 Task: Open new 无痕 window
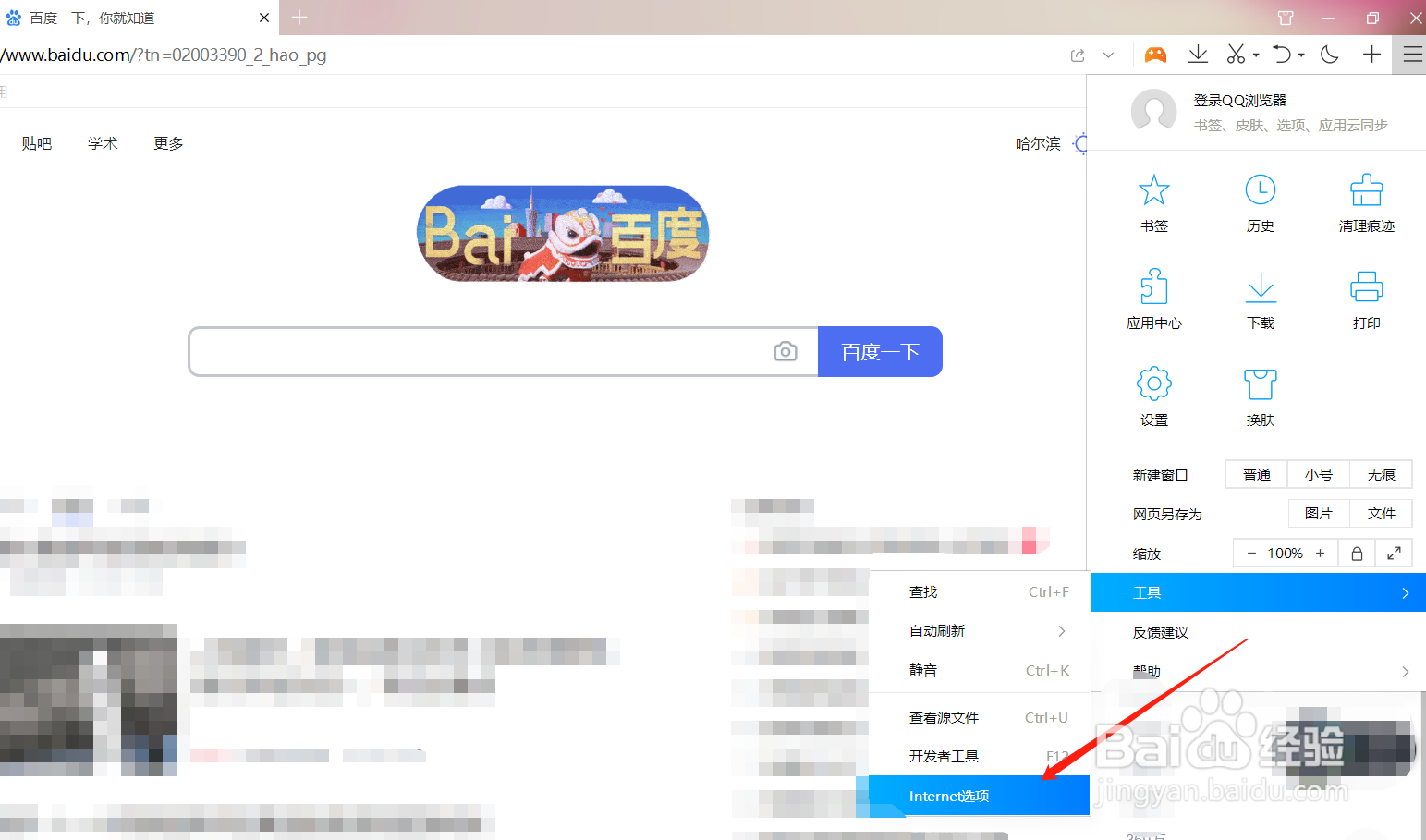pos(1381,474)
